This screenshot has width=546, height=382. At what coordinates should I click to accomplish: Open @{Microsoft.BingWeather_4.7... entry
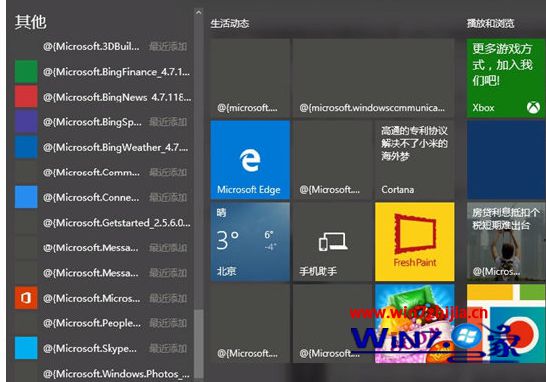pos(103,147)
